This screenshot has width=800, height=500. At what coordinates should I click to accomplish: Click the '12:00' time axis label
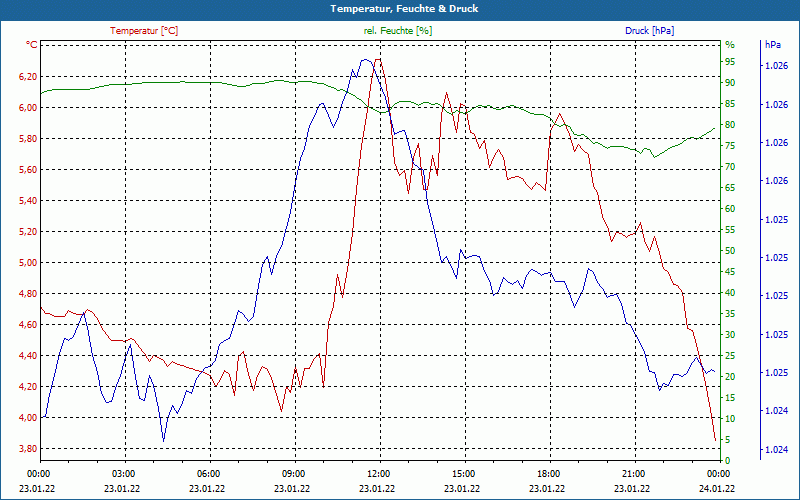tap(378, 473)
